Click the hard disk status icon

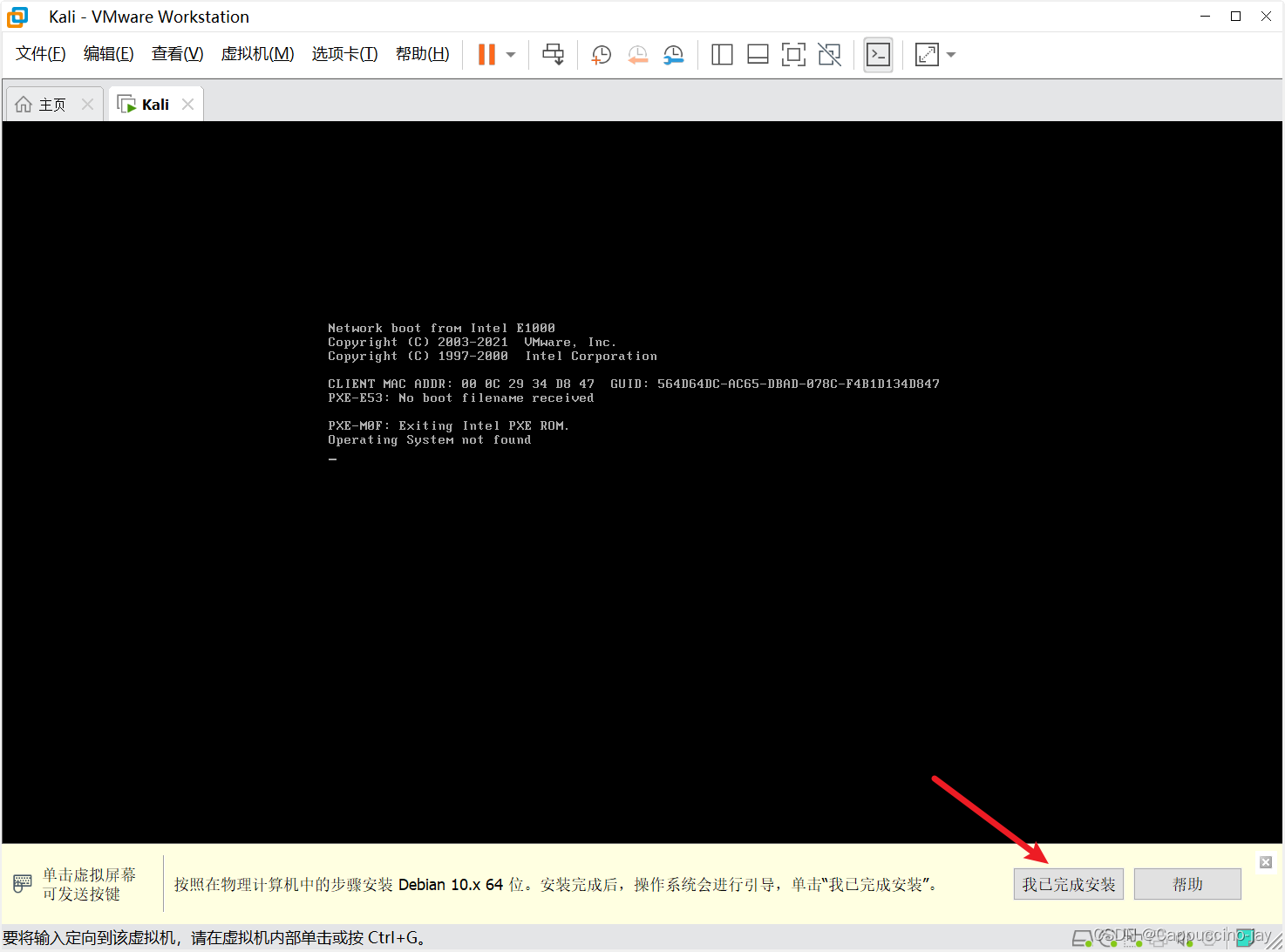(x=1082, y=939)
